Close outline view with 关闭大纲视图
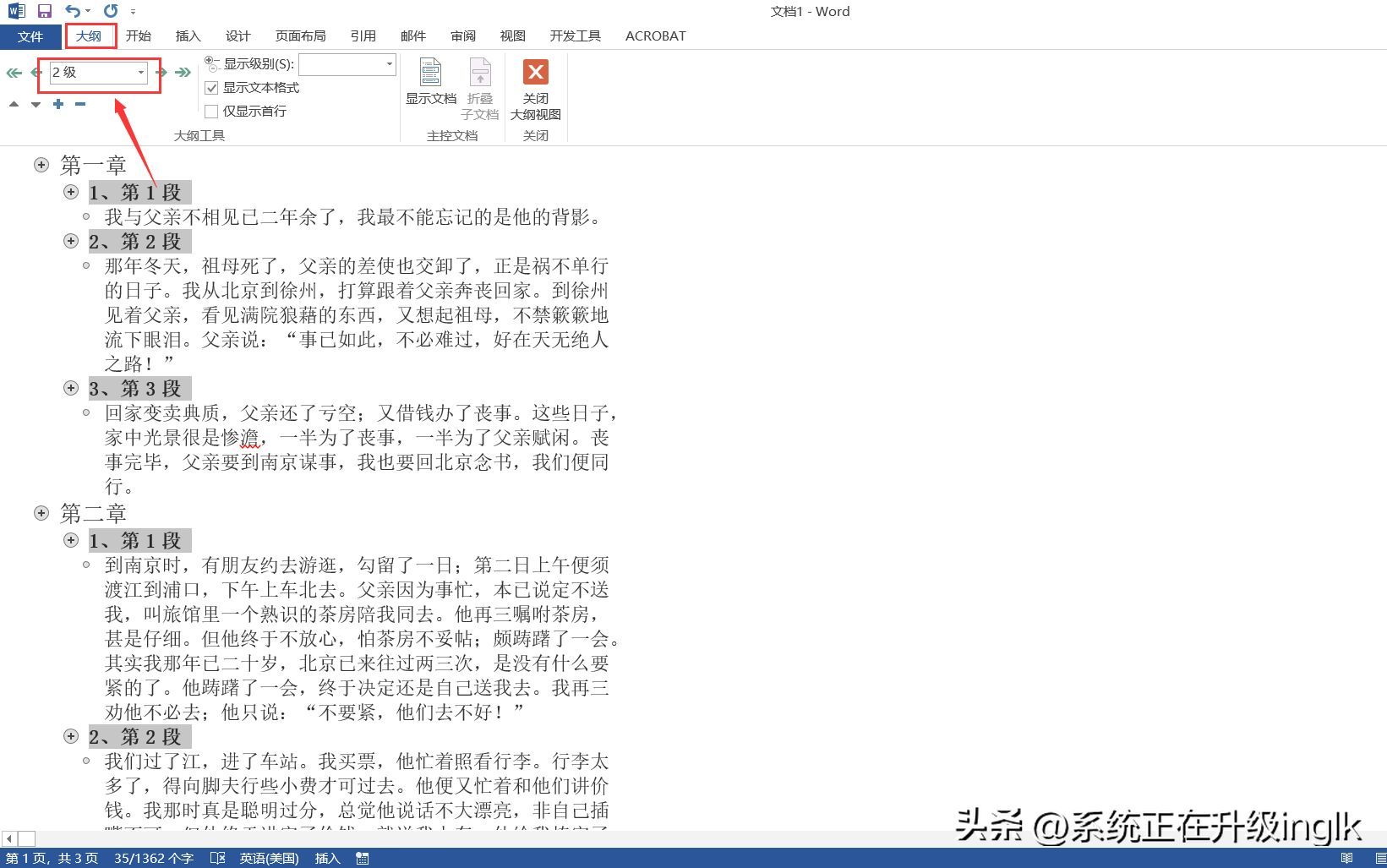Image resolution: width=1387 pixels, height=868 pixels. (536, 90)
